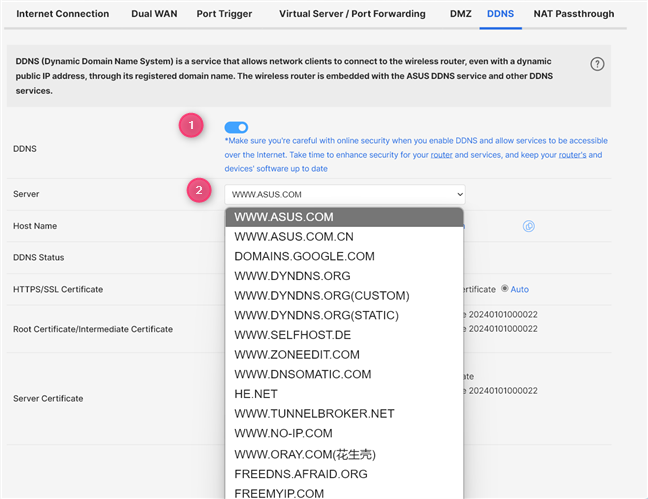Open Virtual Server / Port Forwarding tab

(x=352, y=14)
